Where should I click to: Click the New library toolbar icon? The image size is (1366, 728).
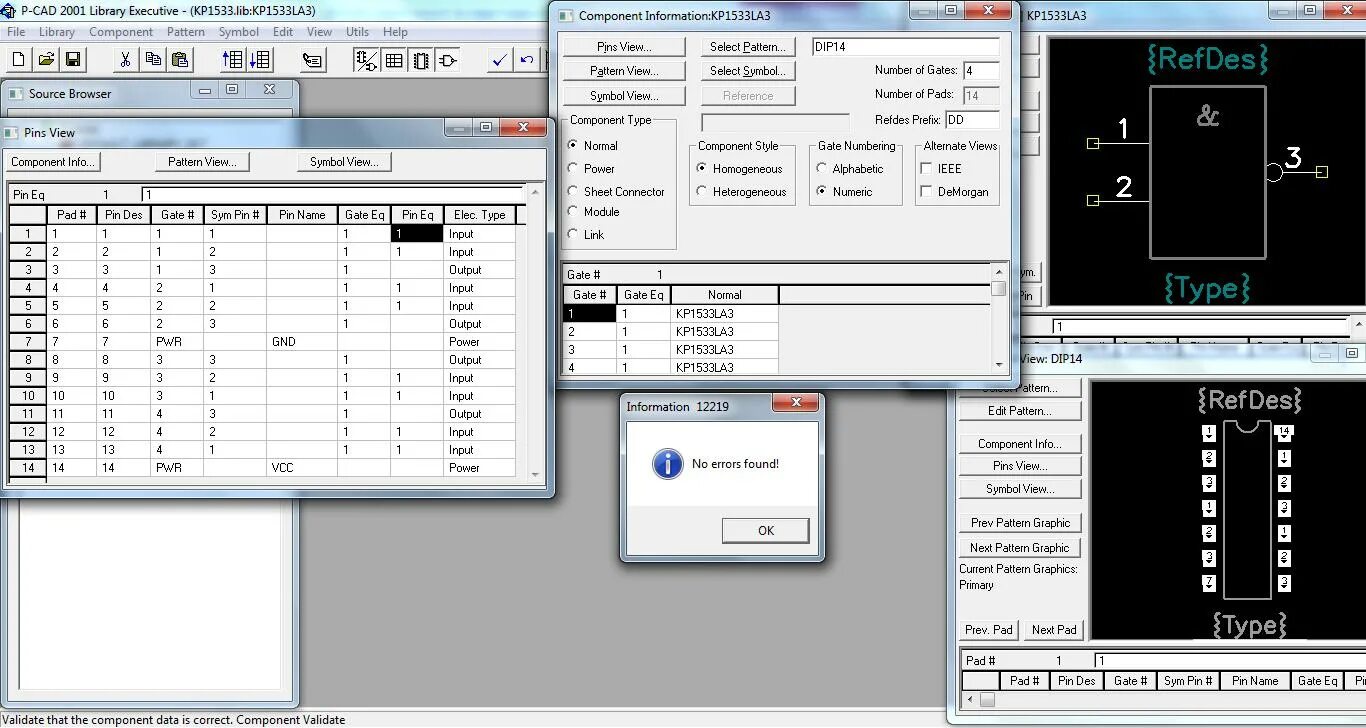20,60
